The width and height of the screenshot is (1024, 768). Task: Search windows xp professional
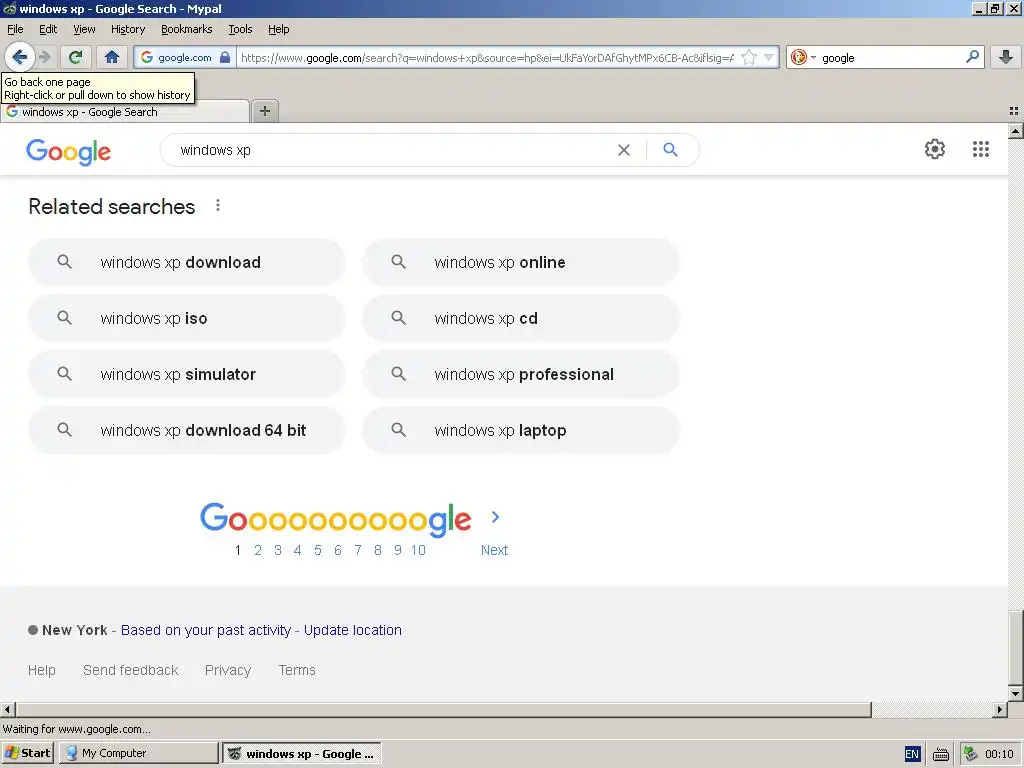point(521,374)
